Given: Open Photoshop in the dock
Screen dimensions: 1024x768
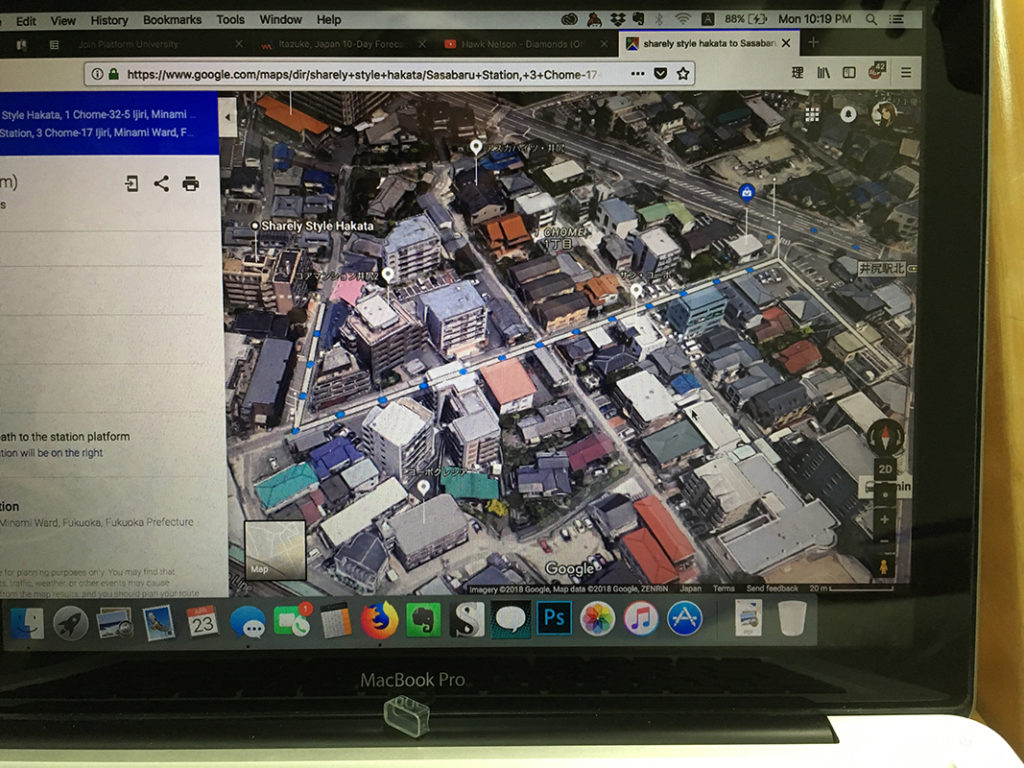Looking at the screenshot, I should point(554,618).
